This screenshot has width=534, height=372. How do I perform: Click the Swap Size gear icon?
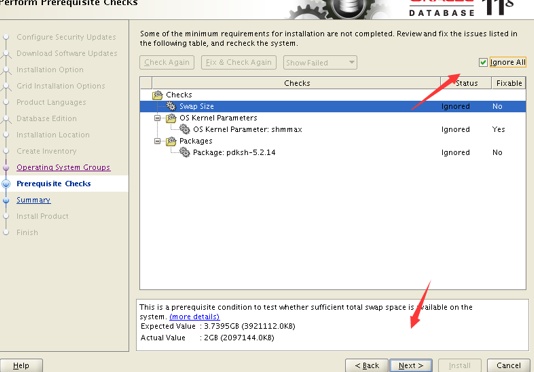point(171,106)
